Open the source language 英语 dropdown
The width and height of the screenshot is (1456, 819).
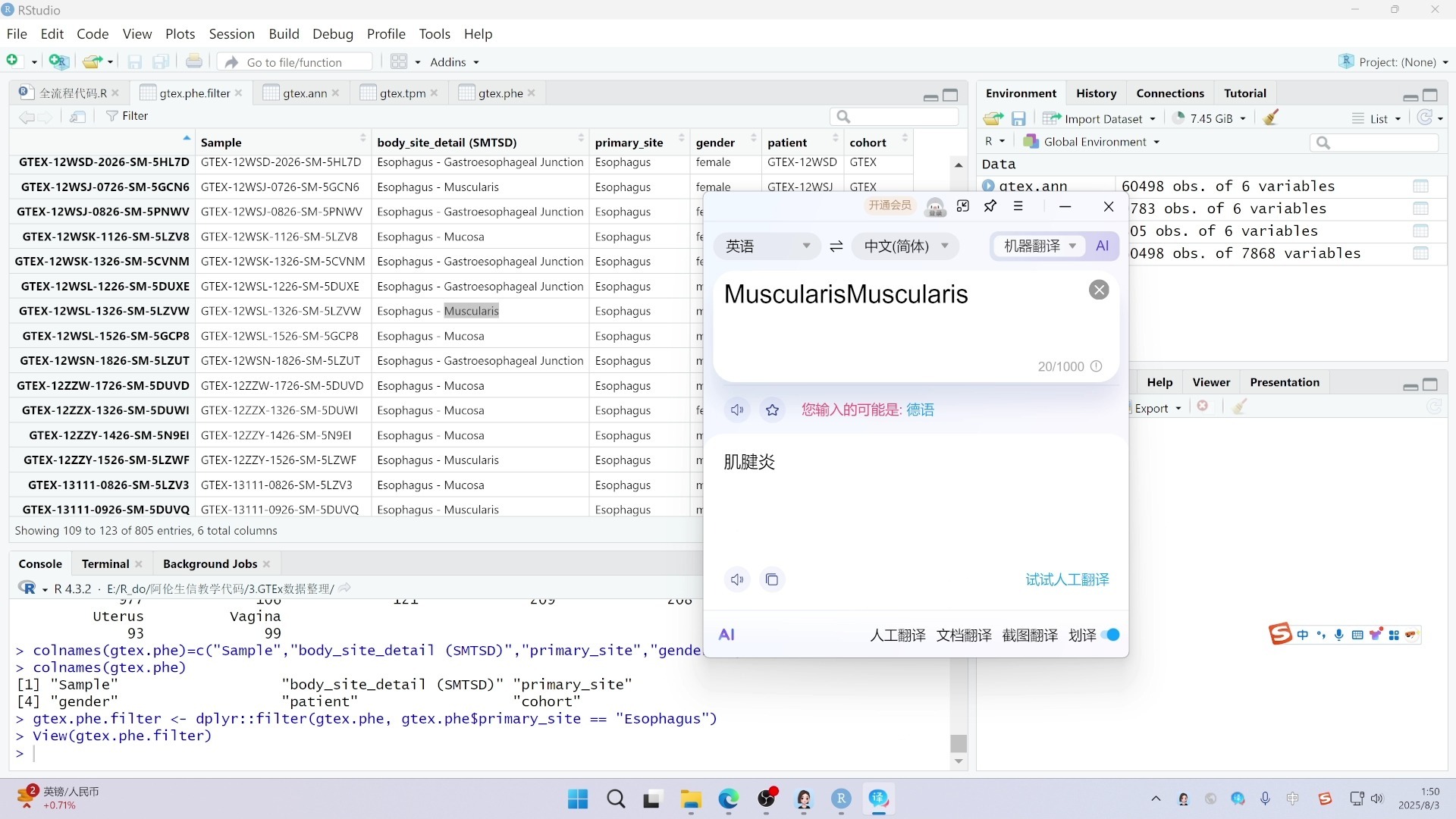767,246
